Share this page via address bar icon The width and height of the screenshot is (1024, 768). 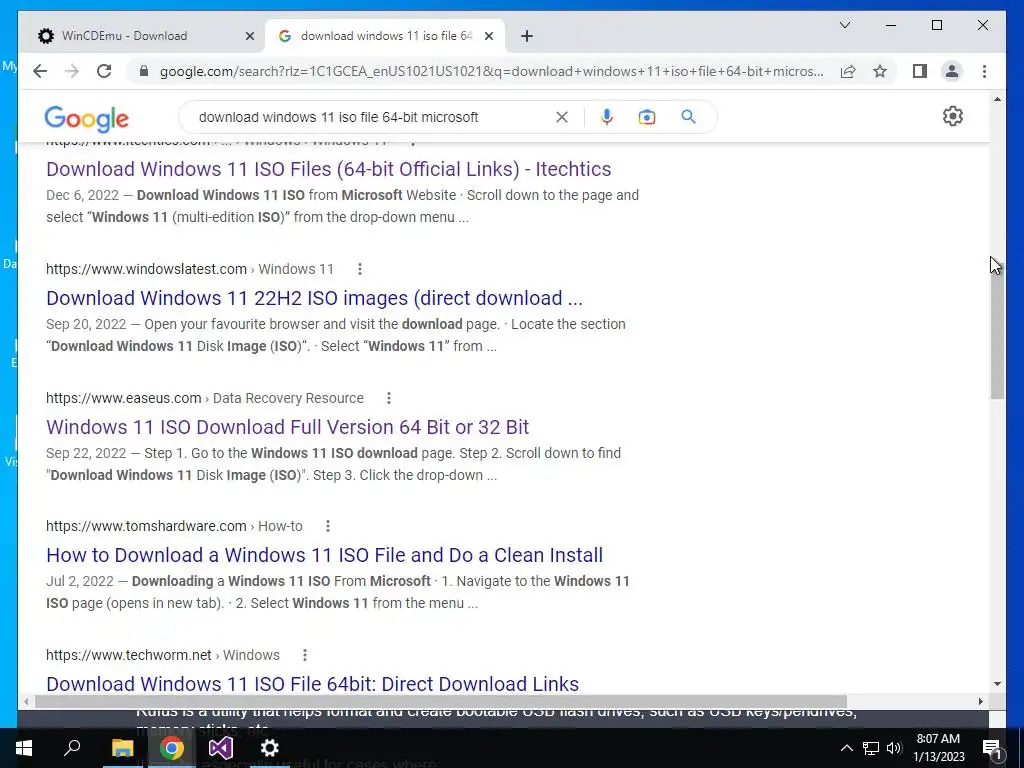848,71
